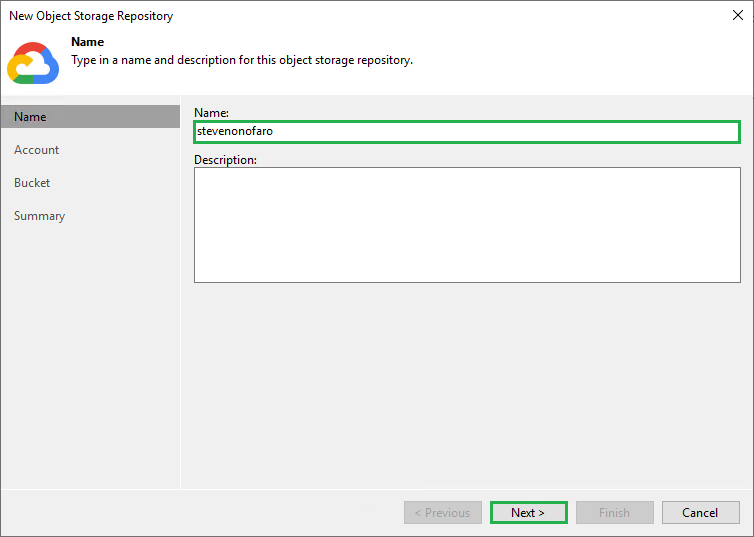Close the New Object Storage Repository dialog
This screenshot has height=537, width=754.
point(735,15)
